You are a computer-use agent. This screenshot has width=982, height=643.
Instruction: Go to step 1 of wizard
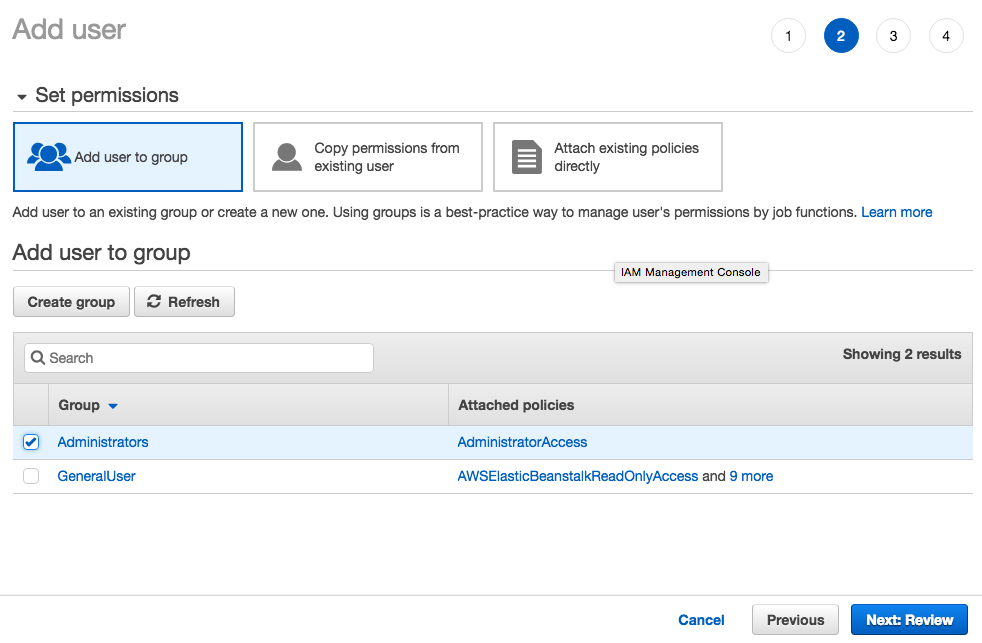(788, 36)
